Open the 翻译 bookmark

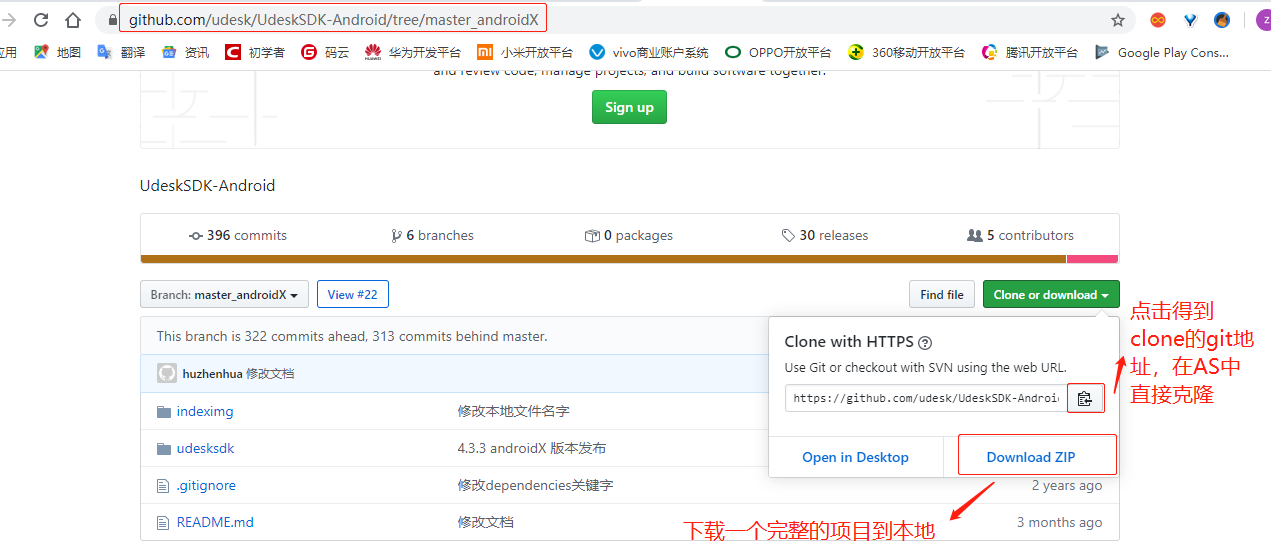121,52
